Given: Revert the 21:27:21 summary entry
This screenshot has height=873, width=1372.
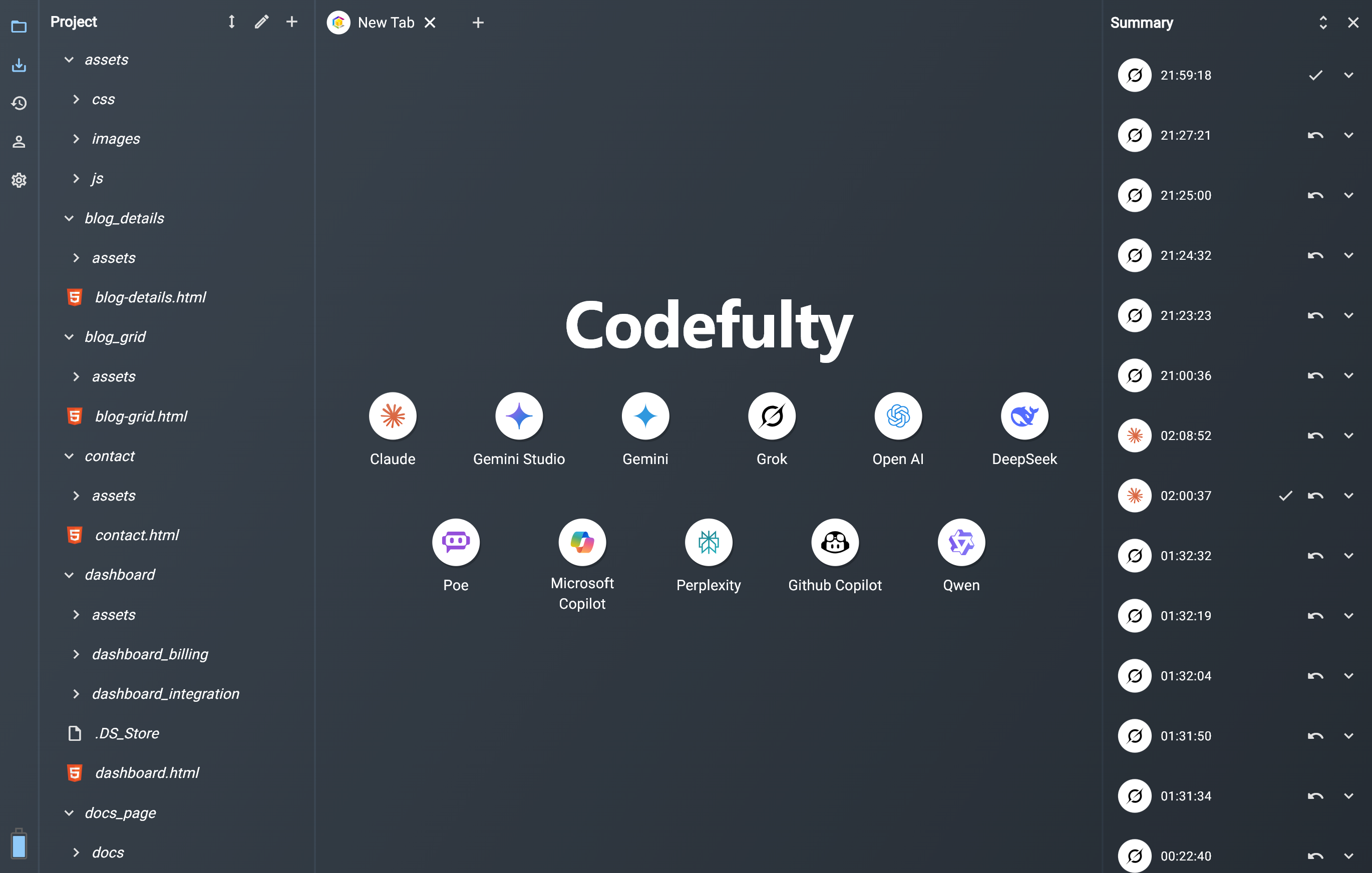Looking at the screenshot, I should 1315,136.
